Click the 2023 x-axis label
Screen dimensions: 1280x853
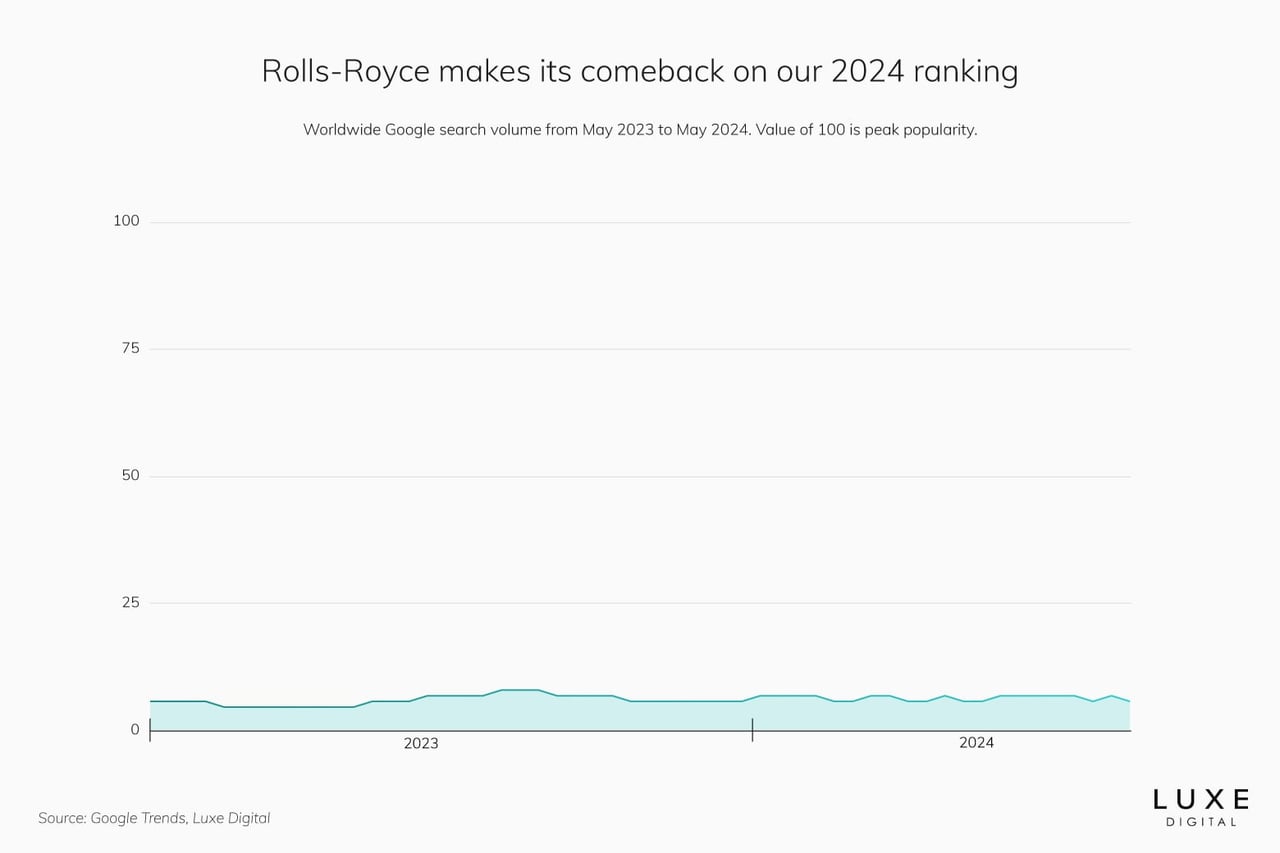pos(421,743)
